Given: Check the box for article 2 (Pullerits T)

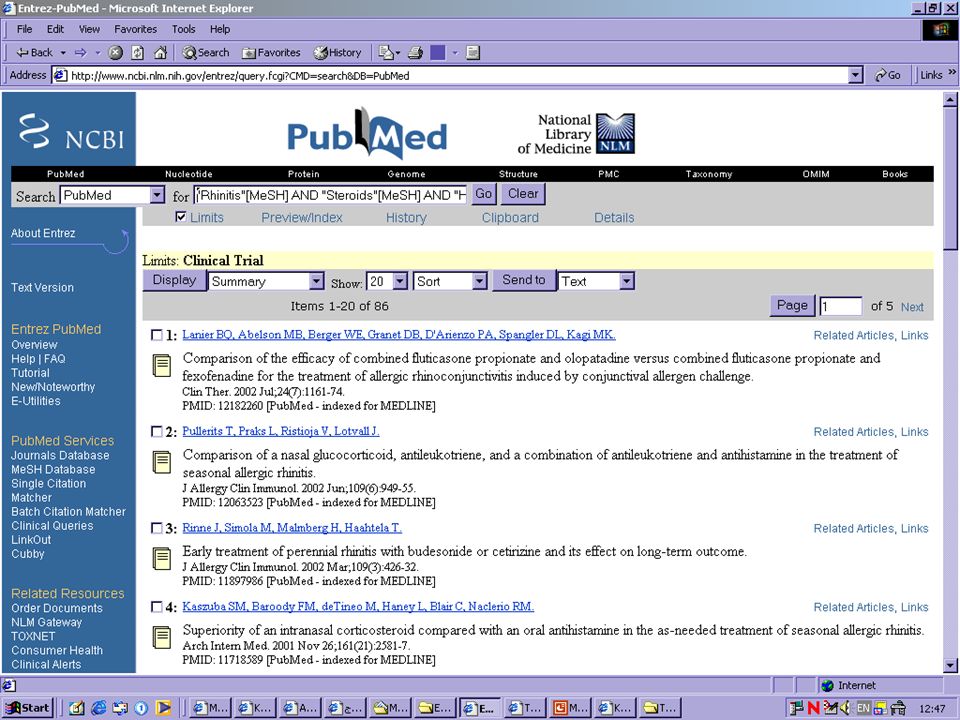Looking at the screenshot, I should pos(157,432).
